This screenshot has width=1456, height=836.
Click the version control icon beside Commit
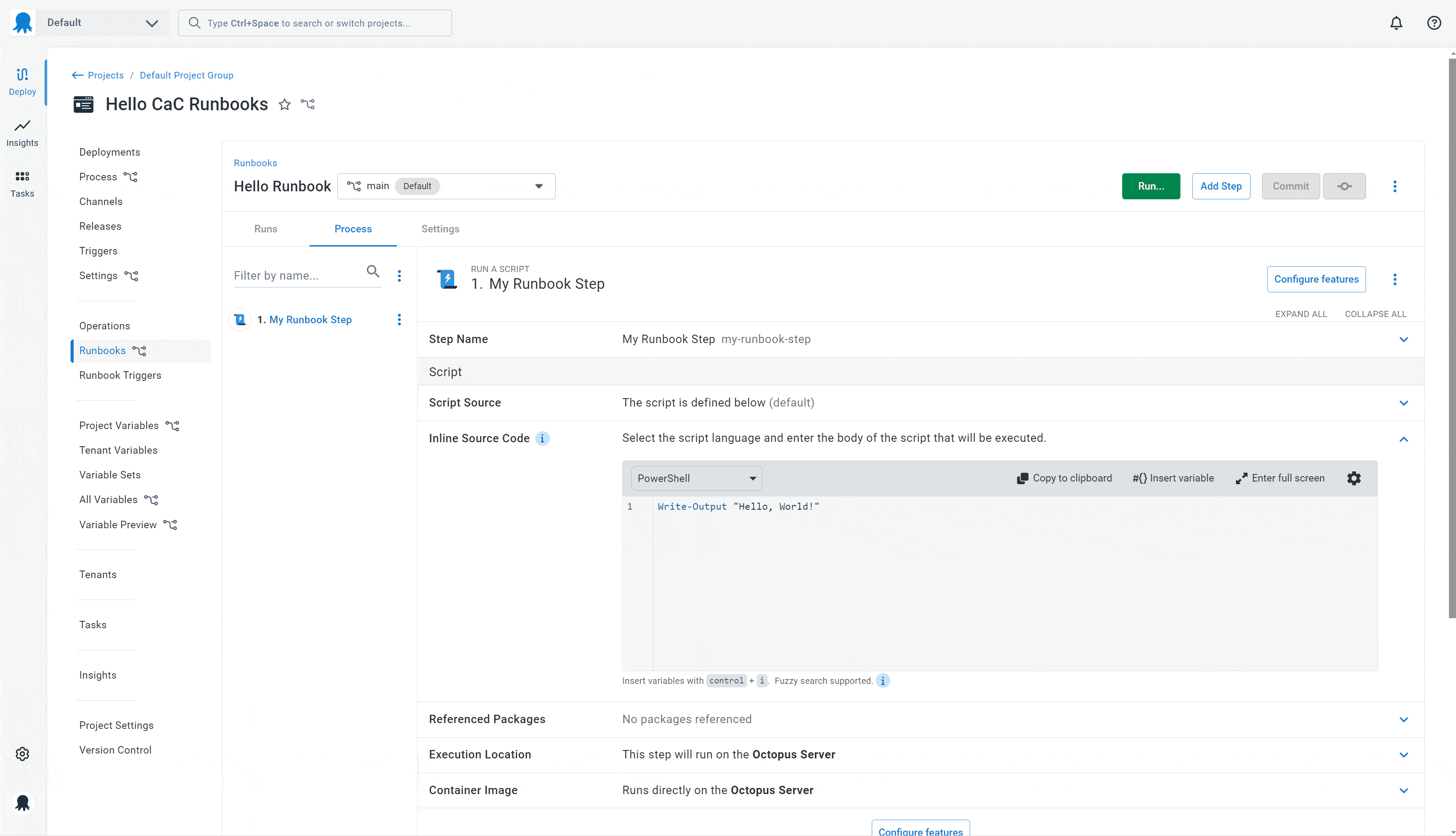pos(1344,186)
